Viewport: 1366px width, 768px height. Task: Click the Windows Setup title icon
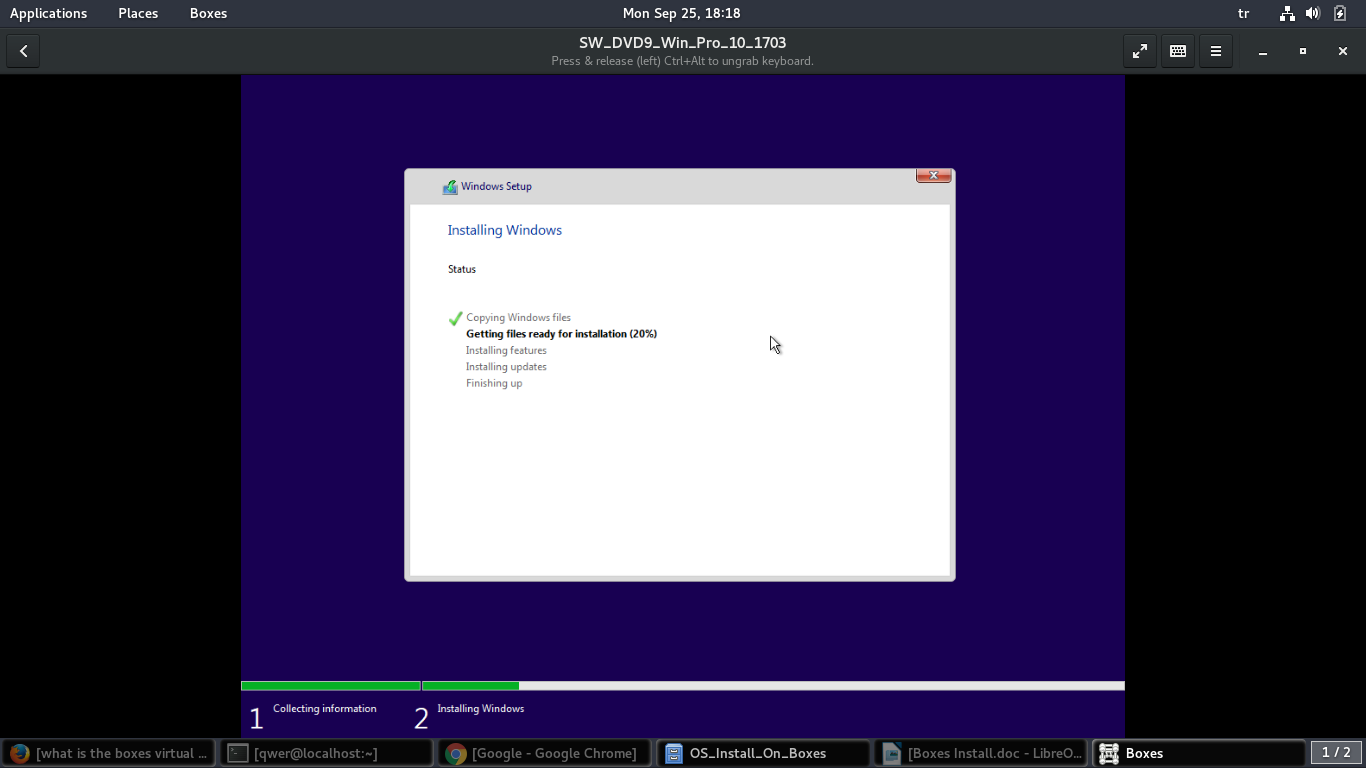click(x=450, y=187)
